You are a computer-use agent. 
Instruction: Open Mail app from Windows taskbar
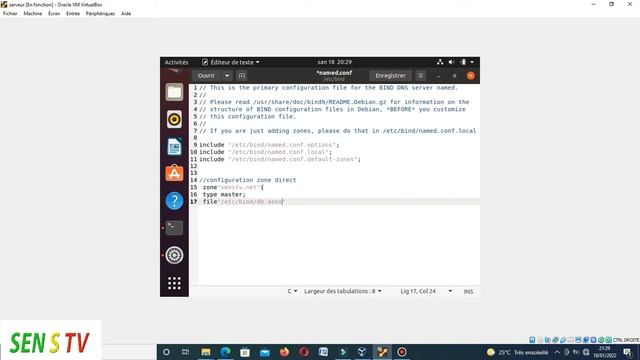tap(264, 352)
